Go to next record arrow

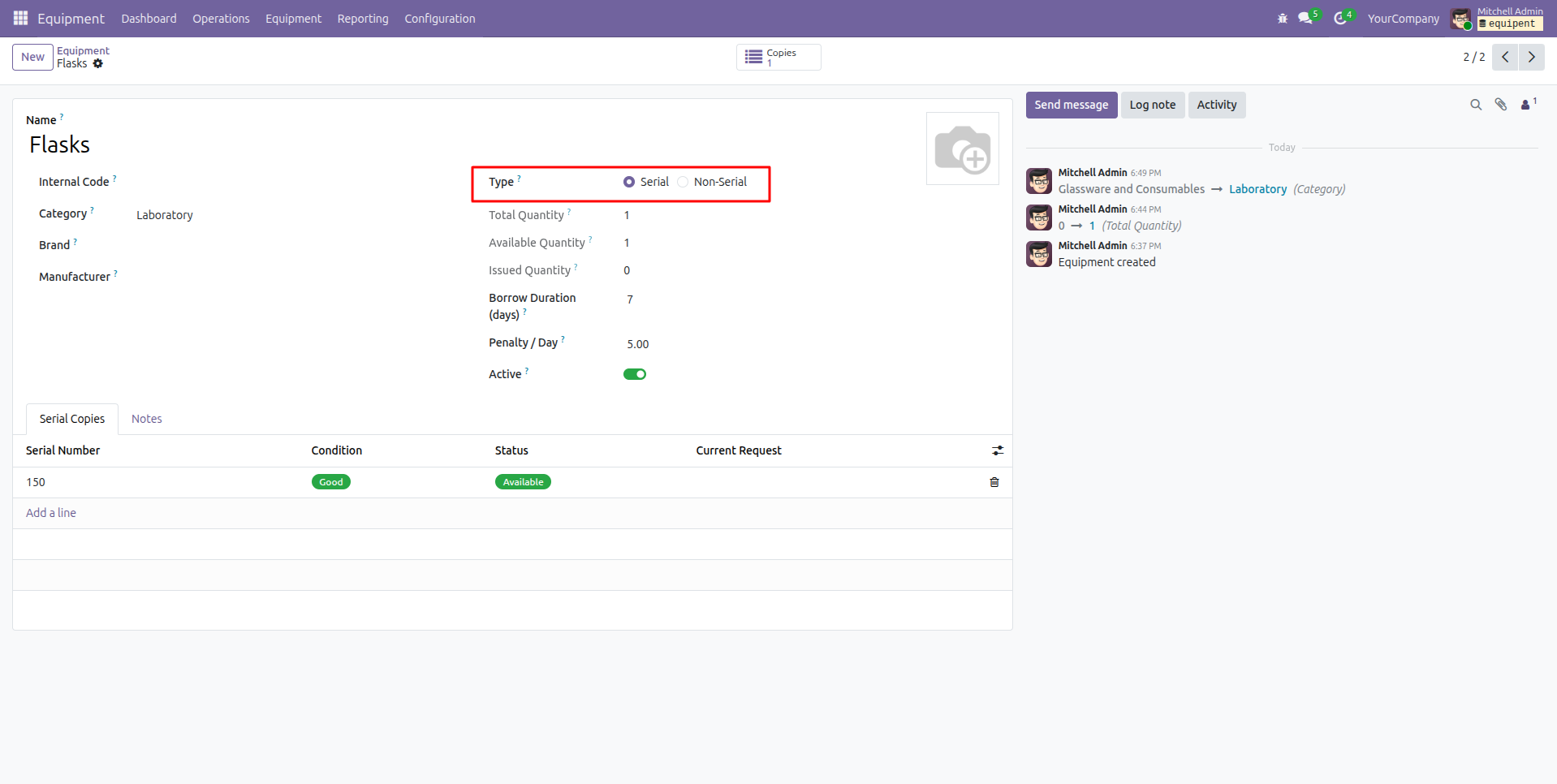pos(1532,57)
